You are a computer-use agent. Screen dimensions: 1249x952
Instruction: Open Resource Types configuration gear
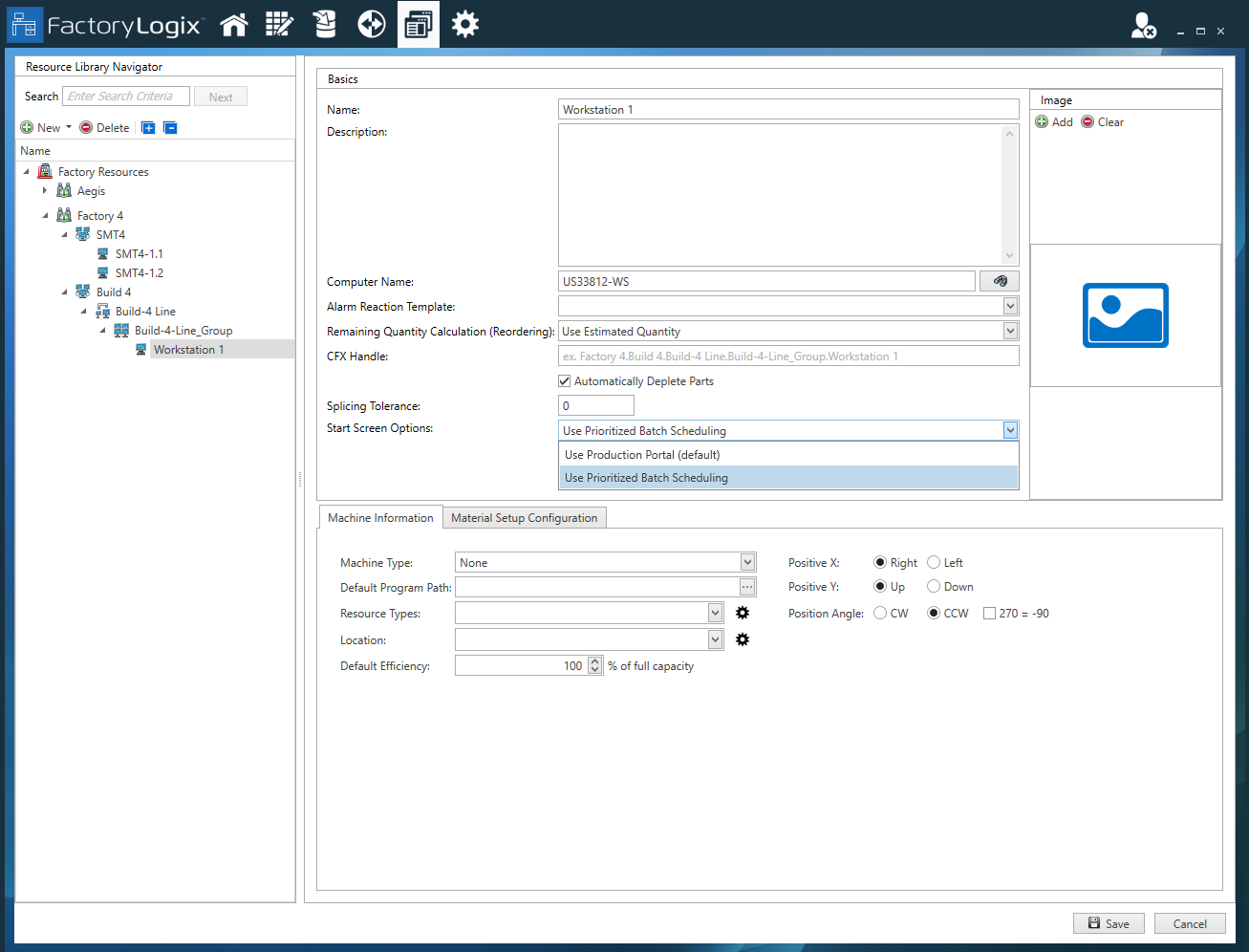pyautogui.click(x=743, y=613)
